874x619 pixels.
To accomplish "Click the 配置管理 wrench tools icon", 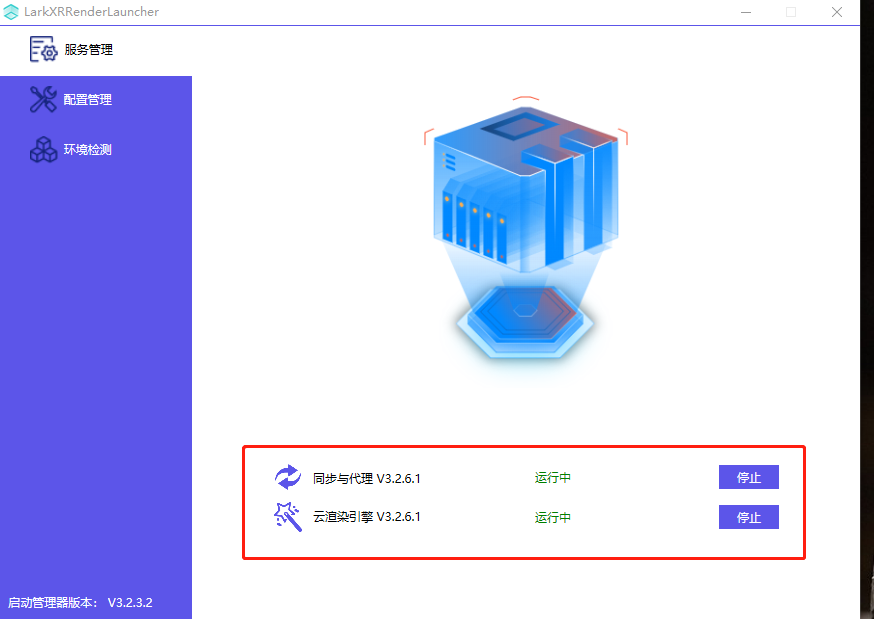I will click(x=43, y=100).
